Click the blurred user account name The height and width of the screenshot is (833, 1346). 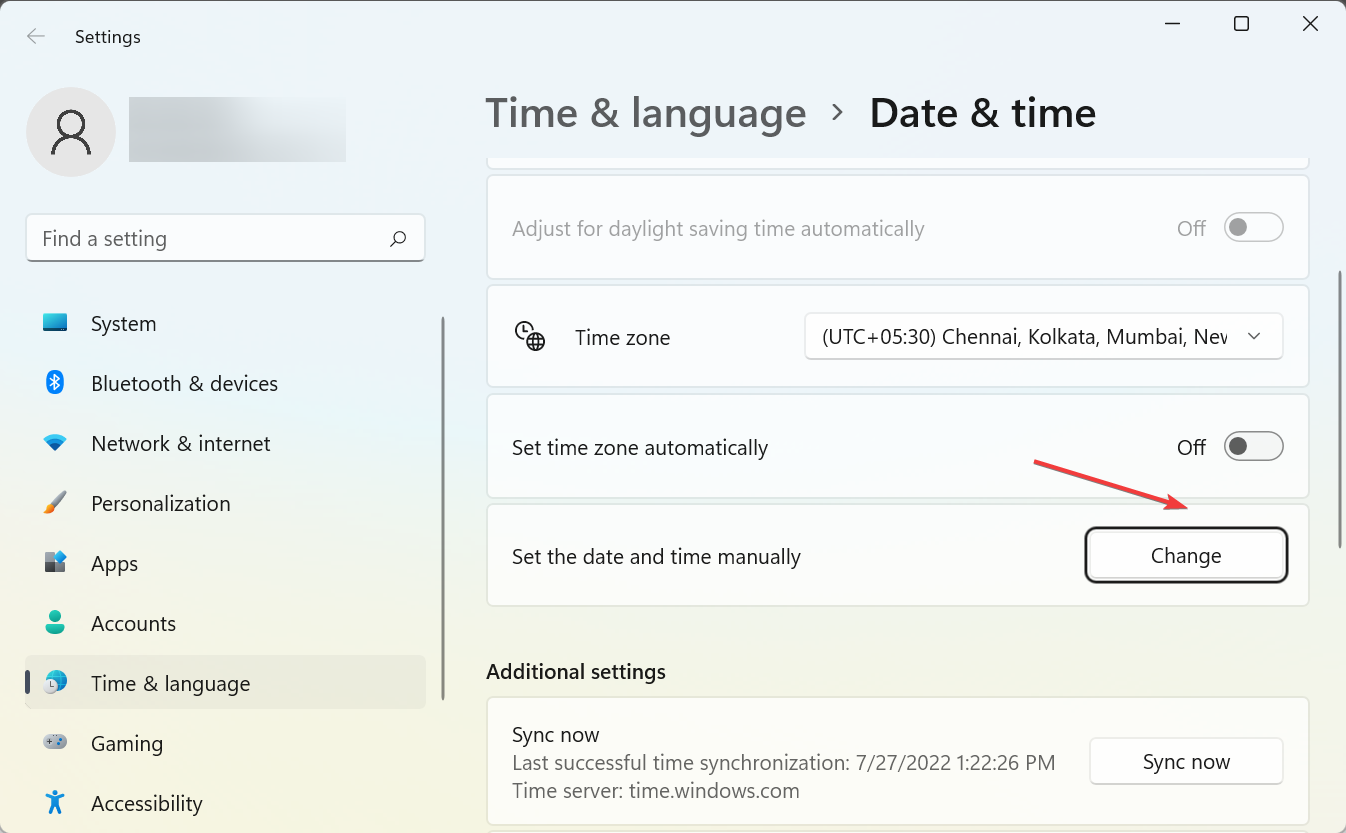[x=237, y=130]
